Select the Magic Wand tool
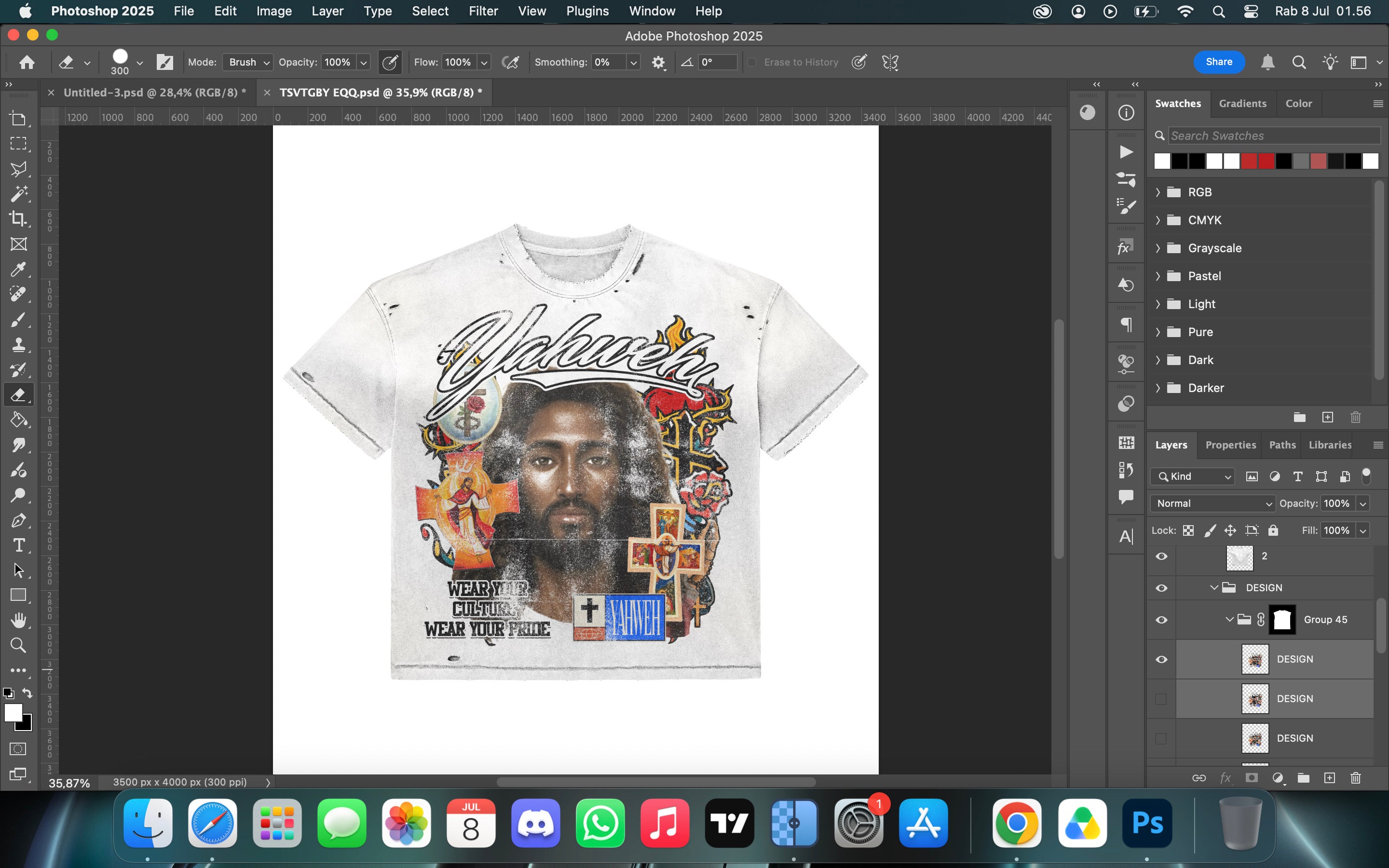 pos(18,193)
